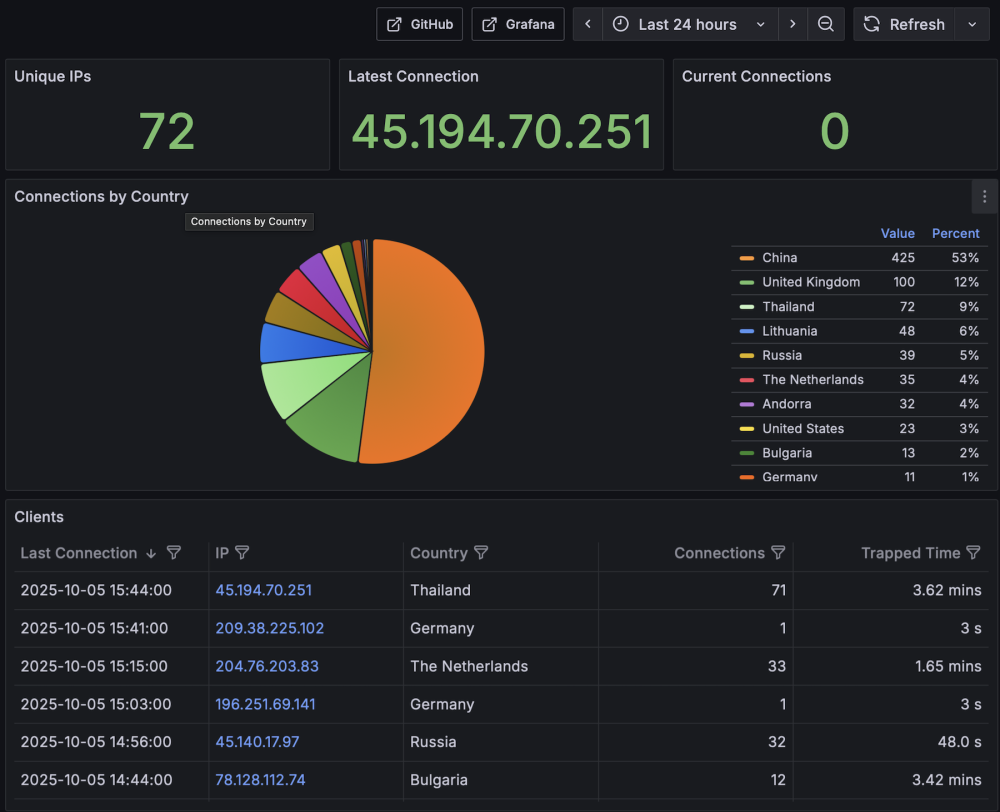
Task: Shift time range forward with right arrow
Action: 792,24
